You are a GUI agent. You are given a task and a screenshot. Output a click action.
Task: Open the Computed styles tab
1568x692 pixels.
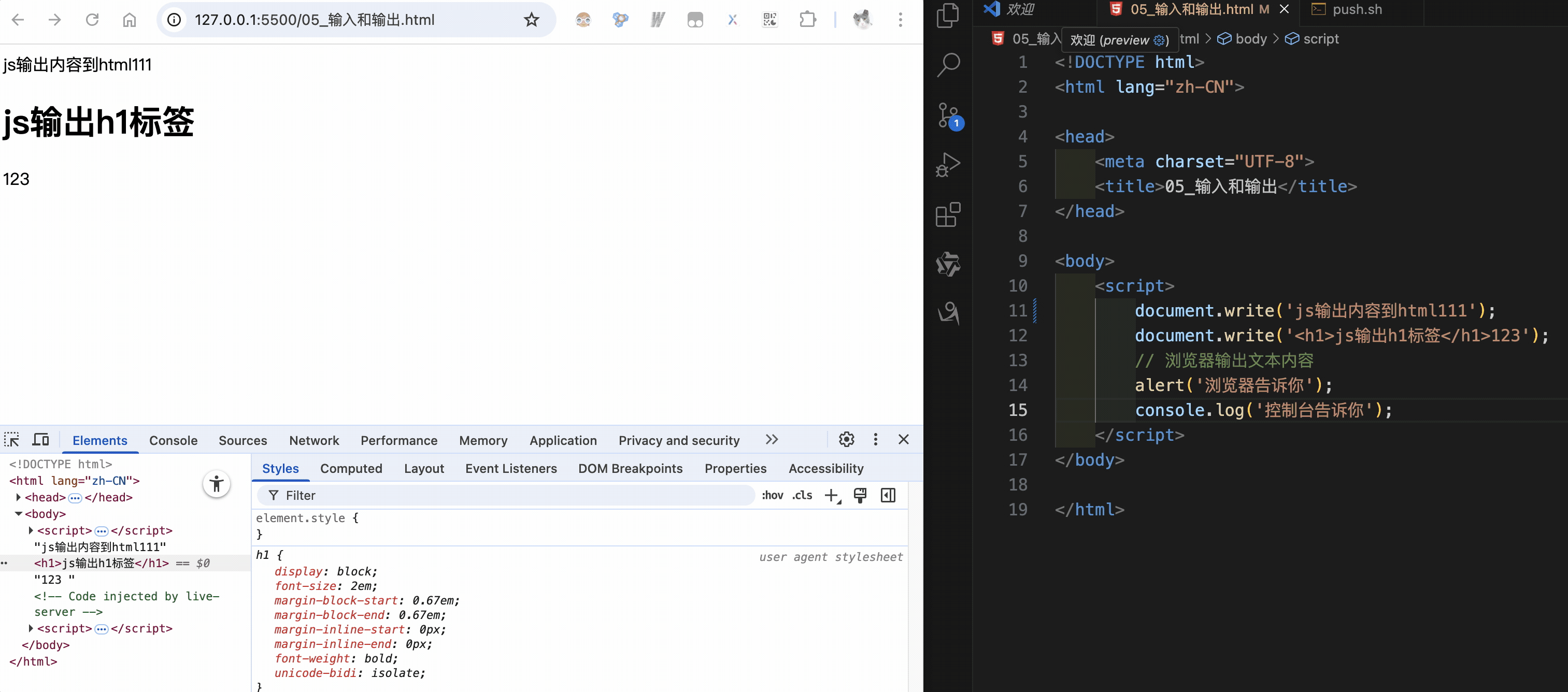[351, 469]
